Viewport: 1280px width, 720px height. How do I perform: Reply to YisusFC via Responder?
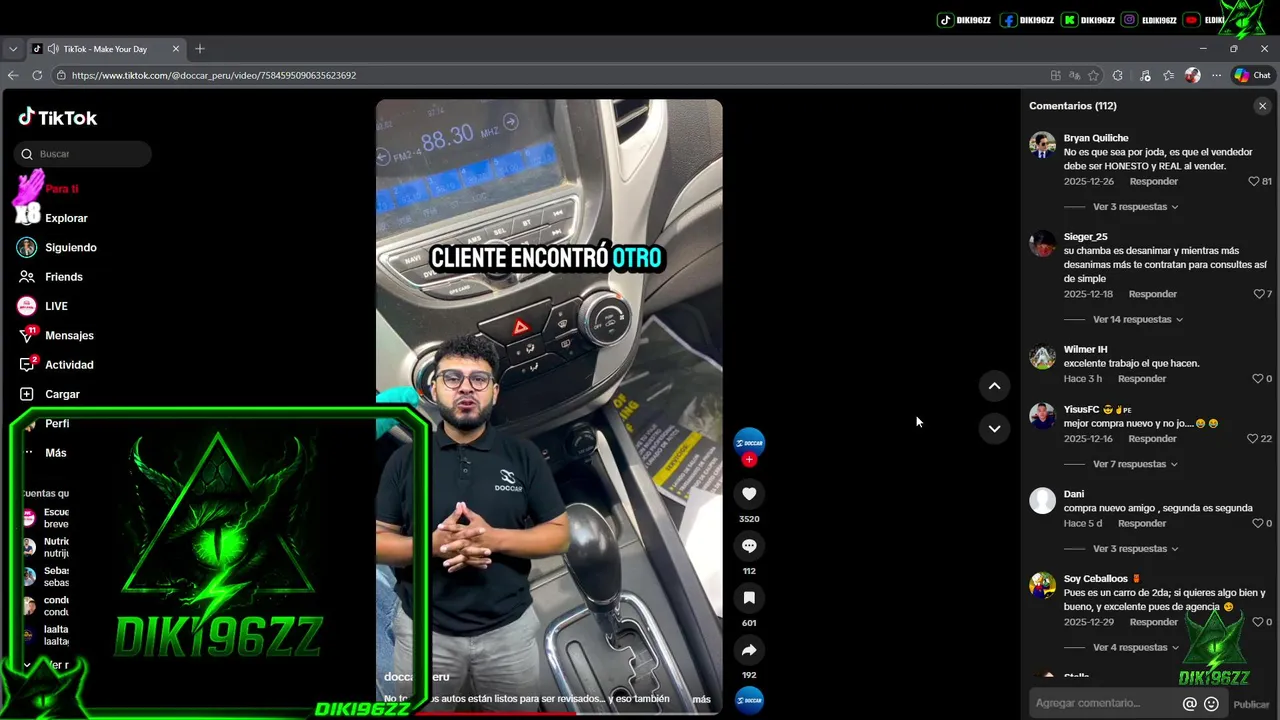point(1152,439)
